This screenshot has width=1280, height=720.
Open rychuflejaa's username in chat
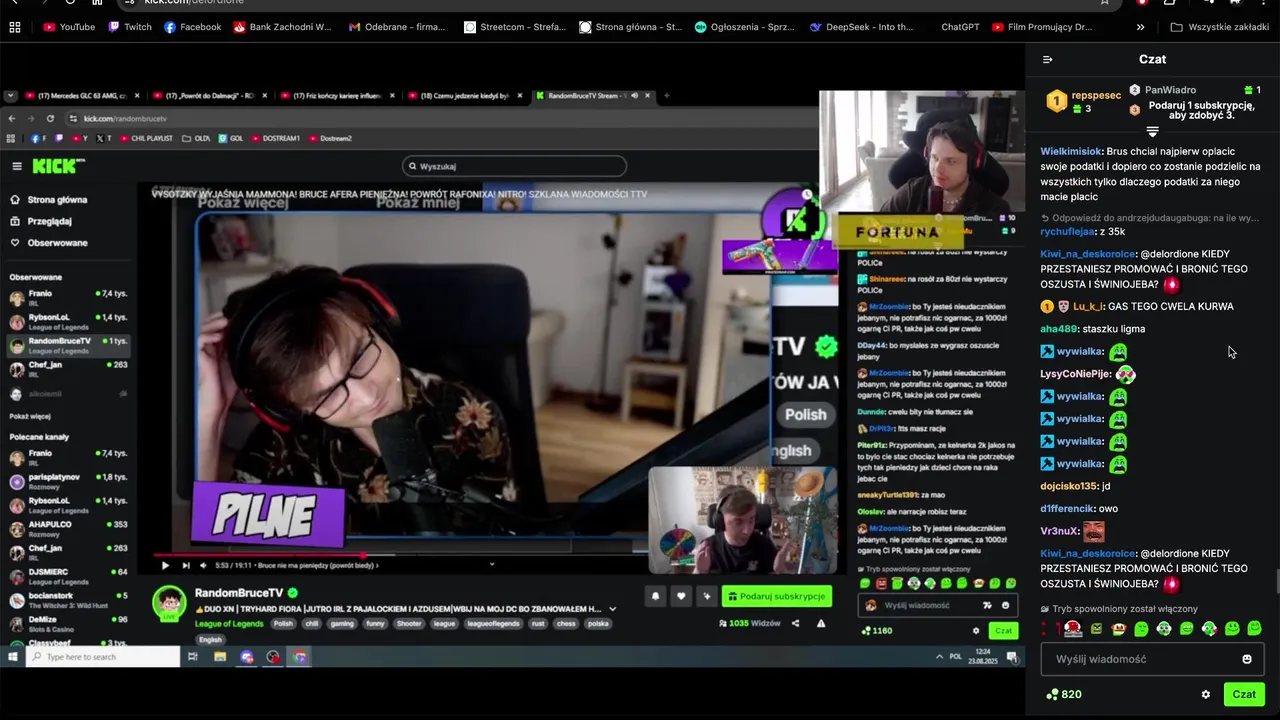(x=1068, y=231)
